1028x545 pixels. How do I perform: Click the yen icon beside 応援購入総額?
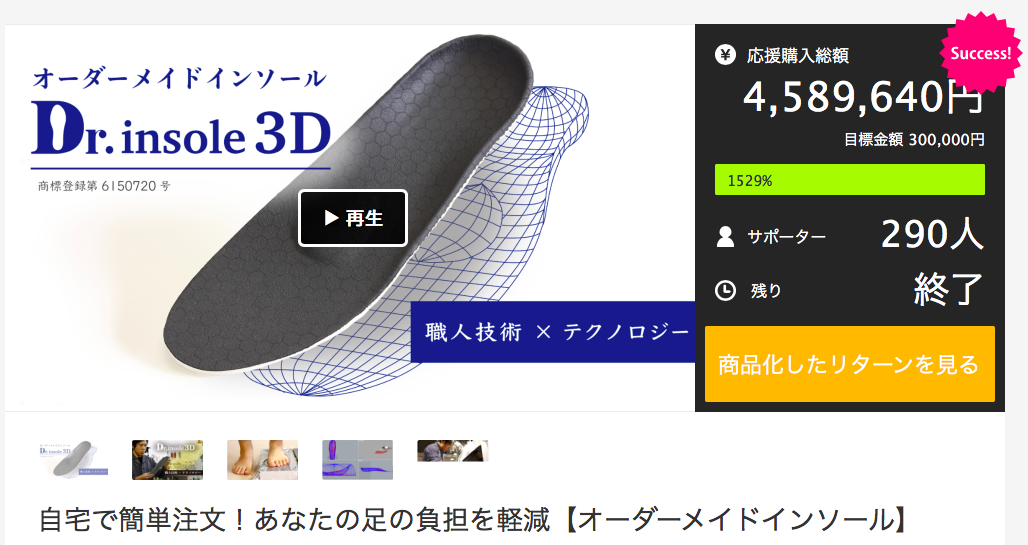coord(724,55)
